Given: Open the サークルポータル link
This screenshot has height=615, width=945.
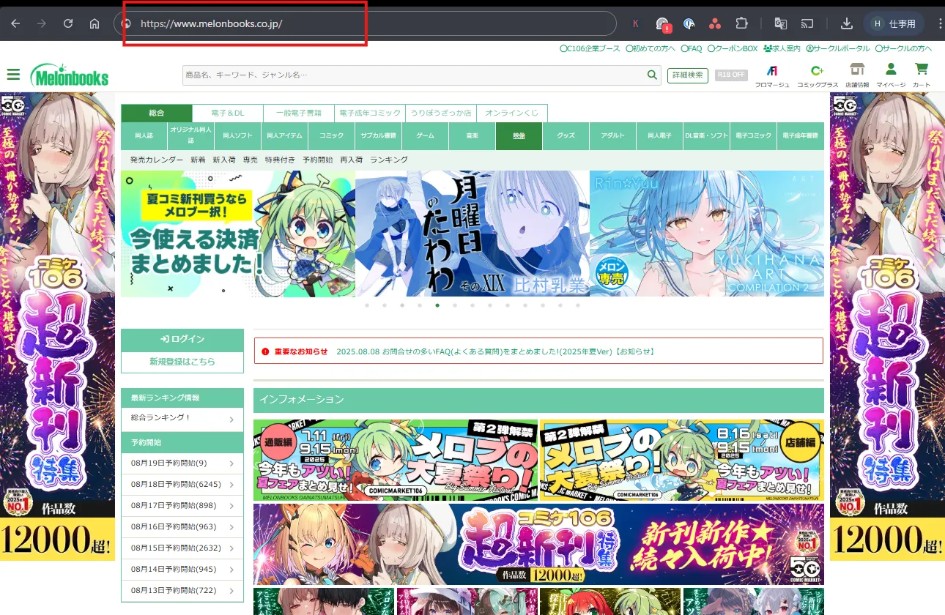Looking at the screenshot, I should click(838, 48).
